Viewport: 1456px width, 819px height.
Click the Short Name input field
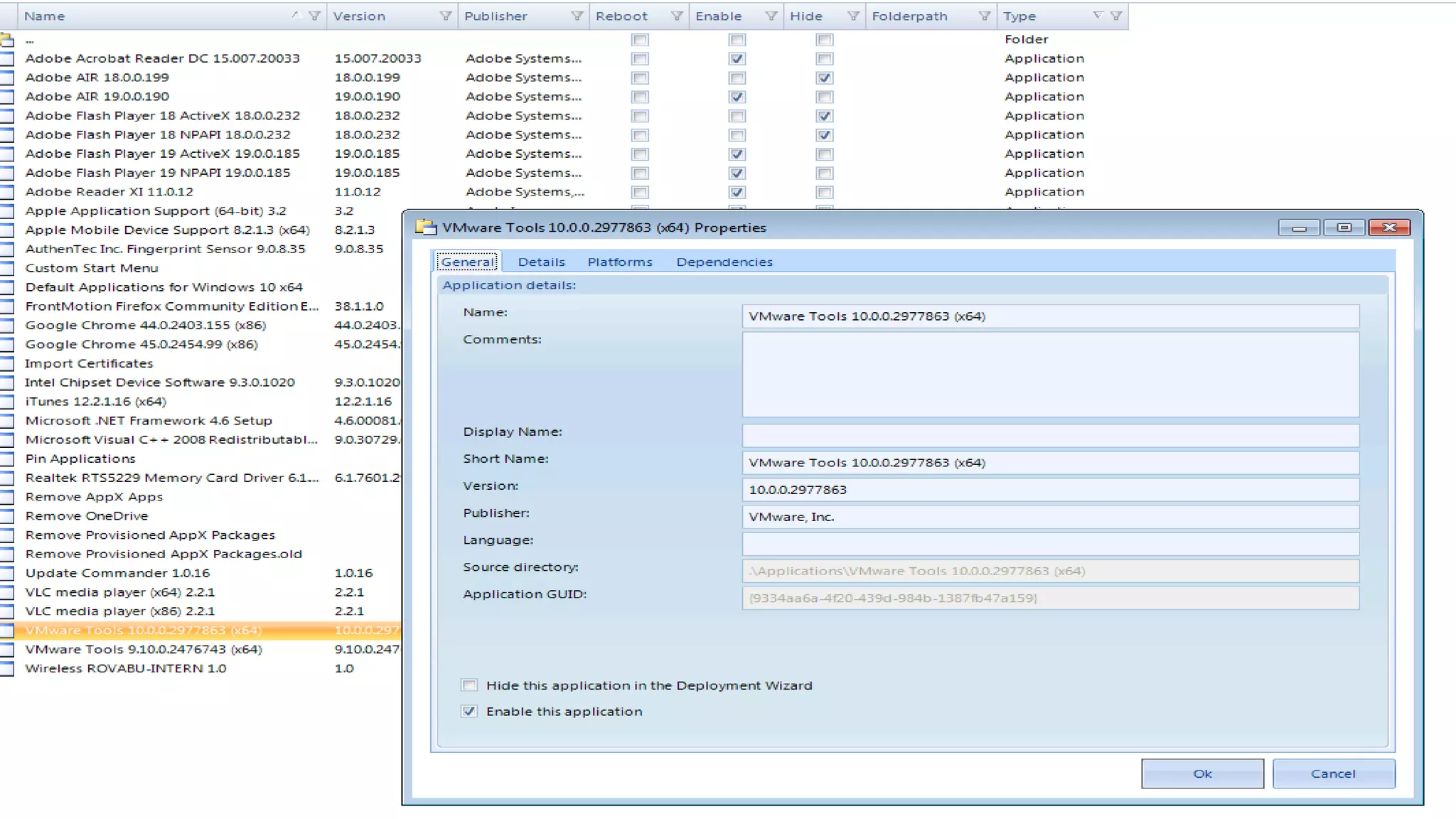1051,463
